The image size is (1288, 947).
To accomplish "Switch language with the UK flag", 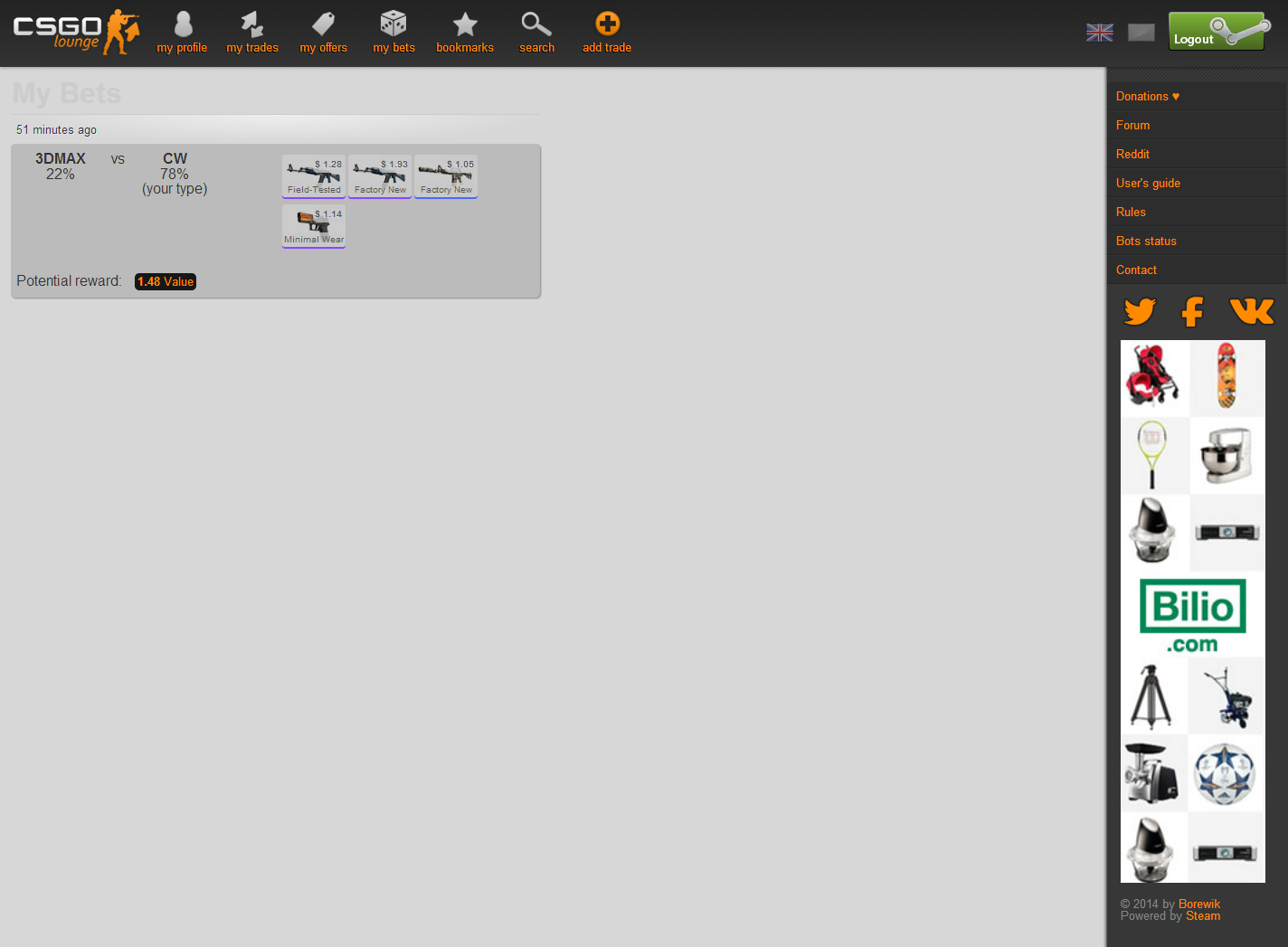I will (x=1100, y=33).
